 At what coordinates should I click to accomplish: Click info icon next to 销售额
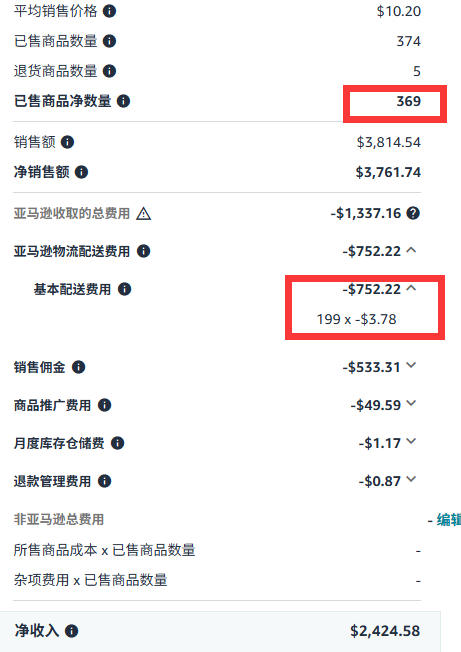tap(67, 142)
